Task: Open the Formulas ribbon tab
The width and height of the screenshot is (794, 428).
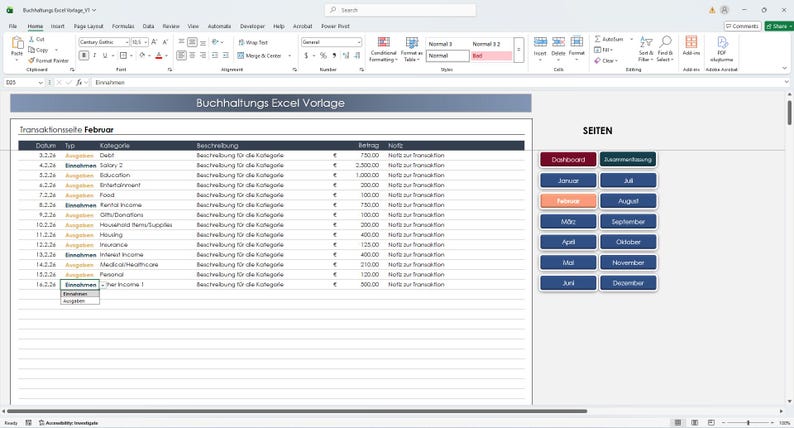Action: [123, 26]
